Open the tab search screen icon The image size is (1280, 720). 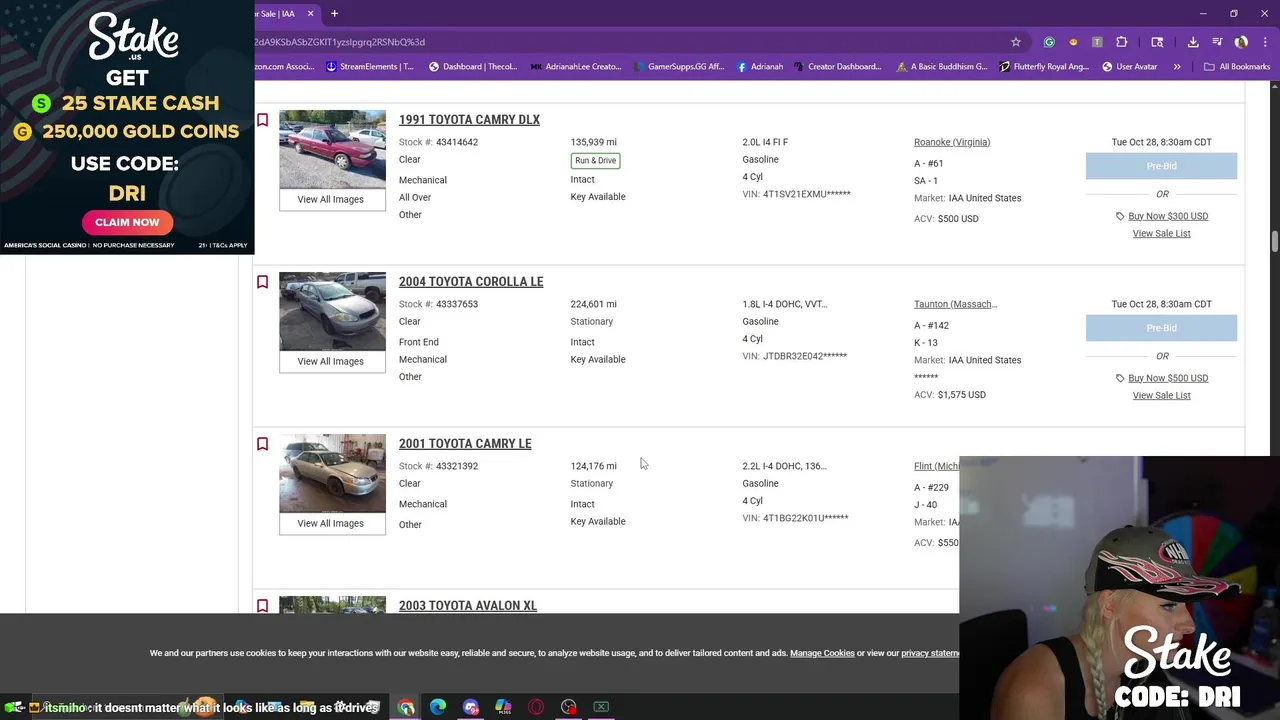click(1157, 42)
